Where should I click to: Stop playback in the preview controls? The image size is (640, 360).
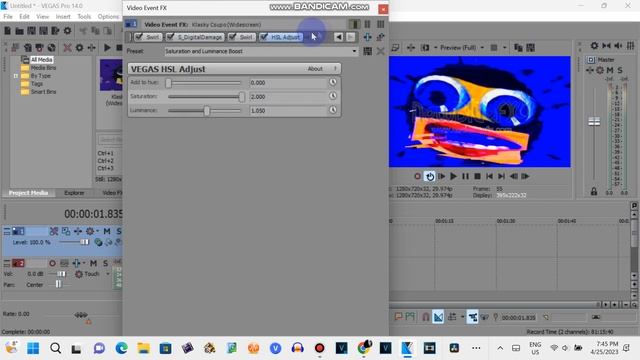[477, 176]
